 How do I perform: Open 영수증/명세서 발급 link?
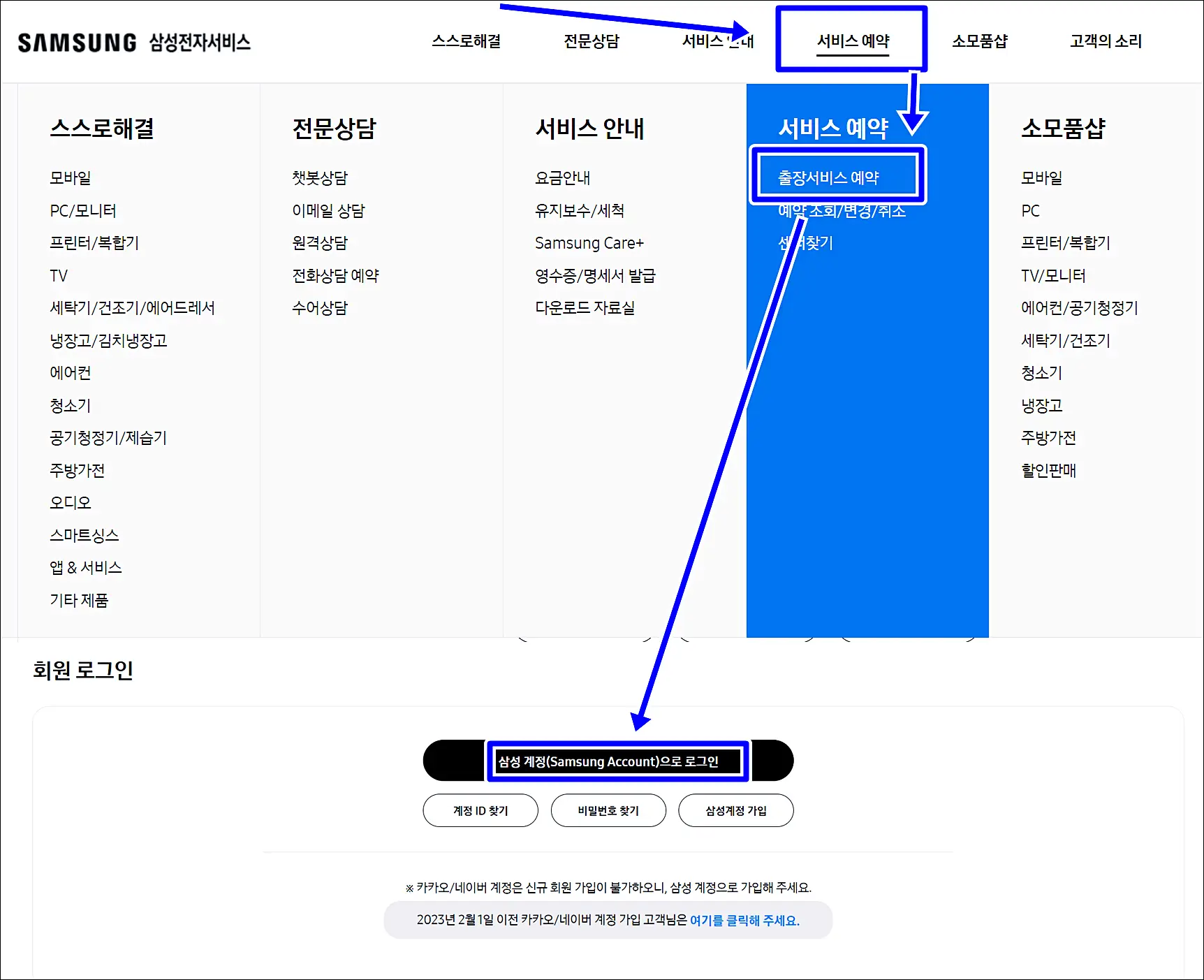click(596, 276)
